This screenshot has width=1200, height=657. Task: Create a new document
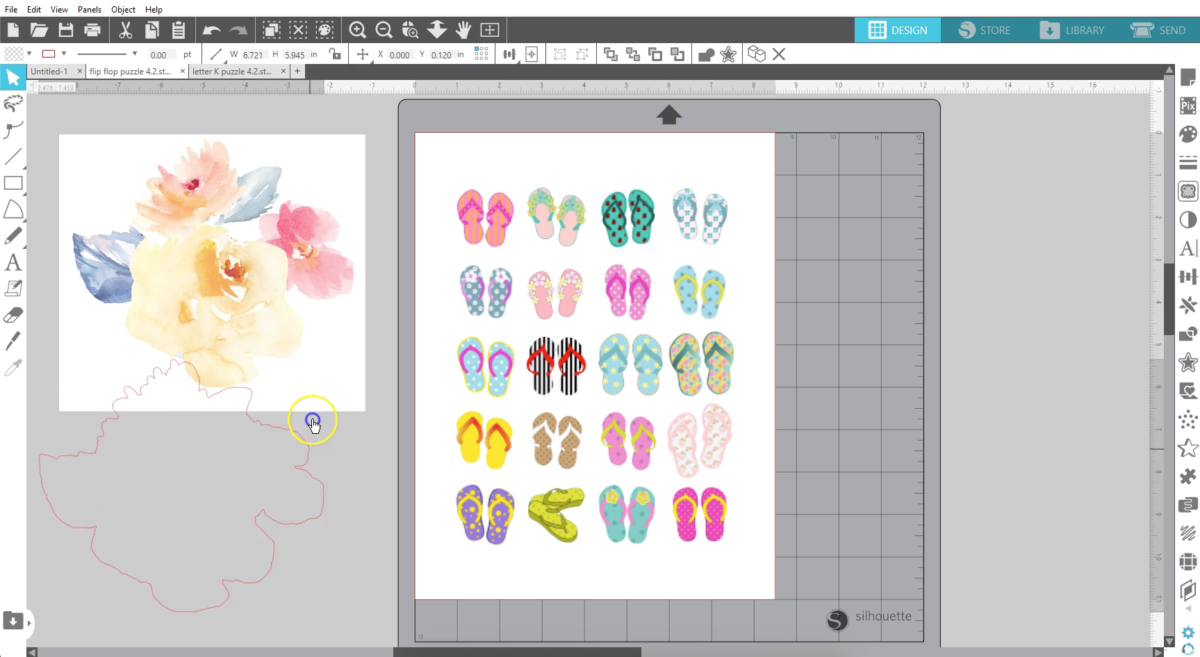(13, 30)
